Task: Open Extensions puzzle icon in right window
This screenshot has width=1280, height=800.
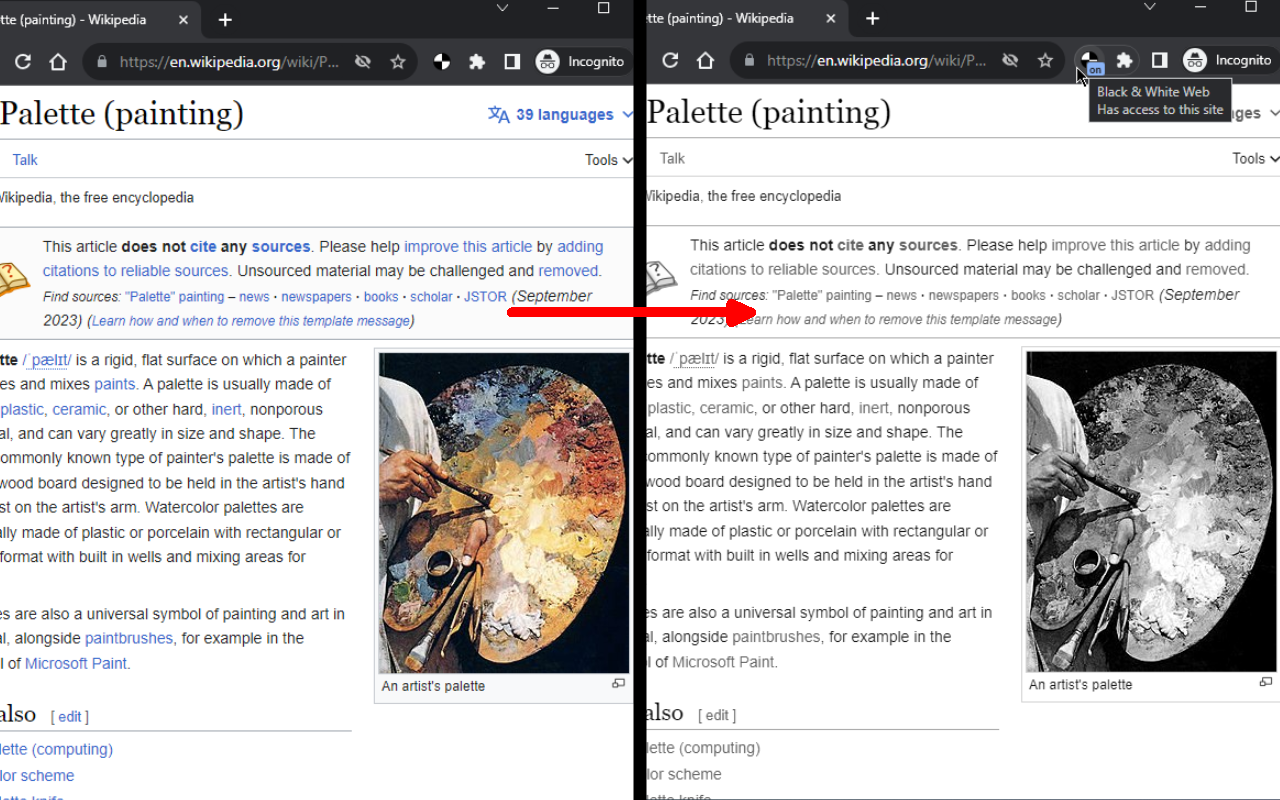Action: click(x=1124, y=61)
